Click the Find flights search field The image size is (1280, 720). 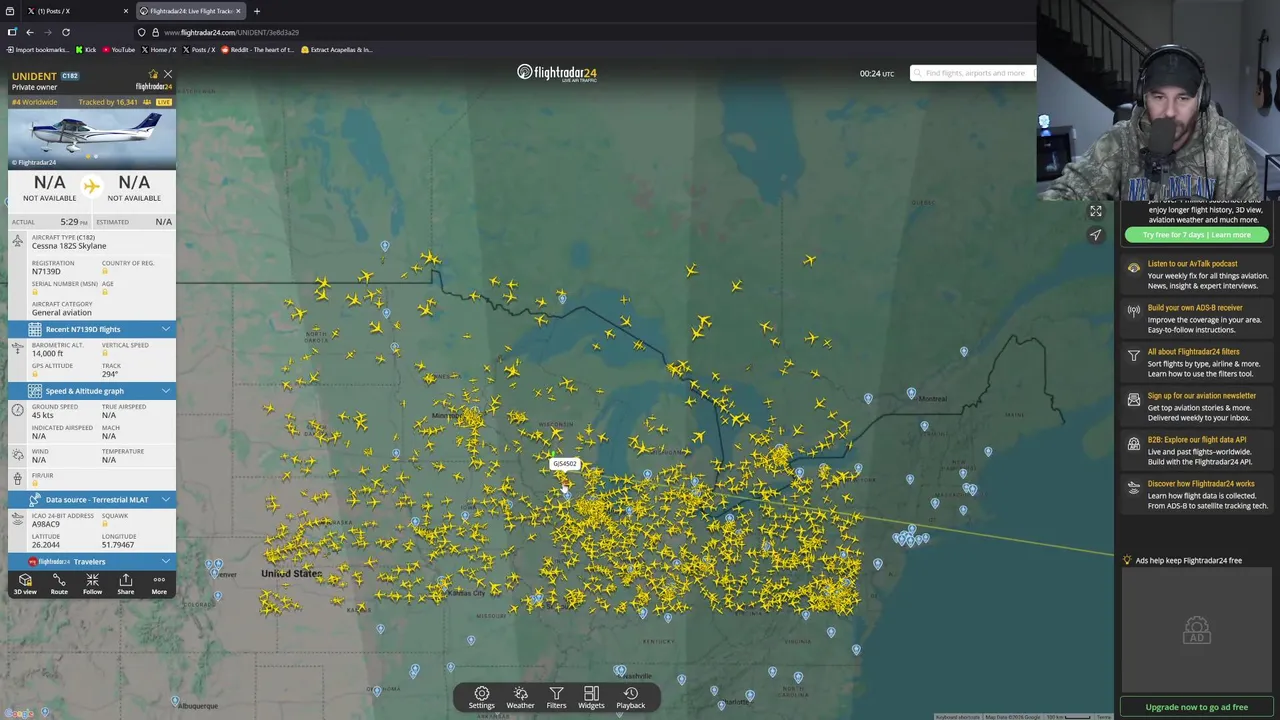pos(973,73)
